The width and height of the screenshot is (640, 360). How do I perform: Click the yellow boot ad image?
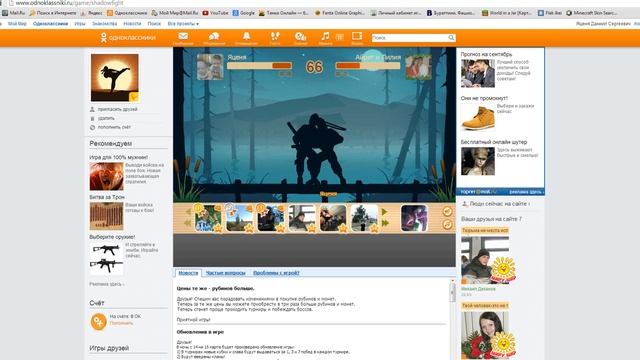click(478, 117)
